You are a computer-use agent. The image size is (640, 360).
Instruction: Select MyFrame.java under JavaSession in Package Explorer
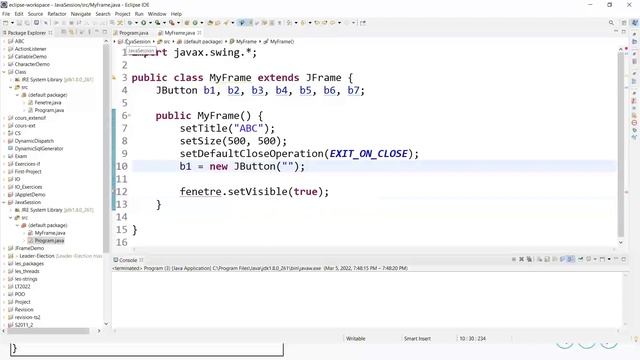coord(50,233)
